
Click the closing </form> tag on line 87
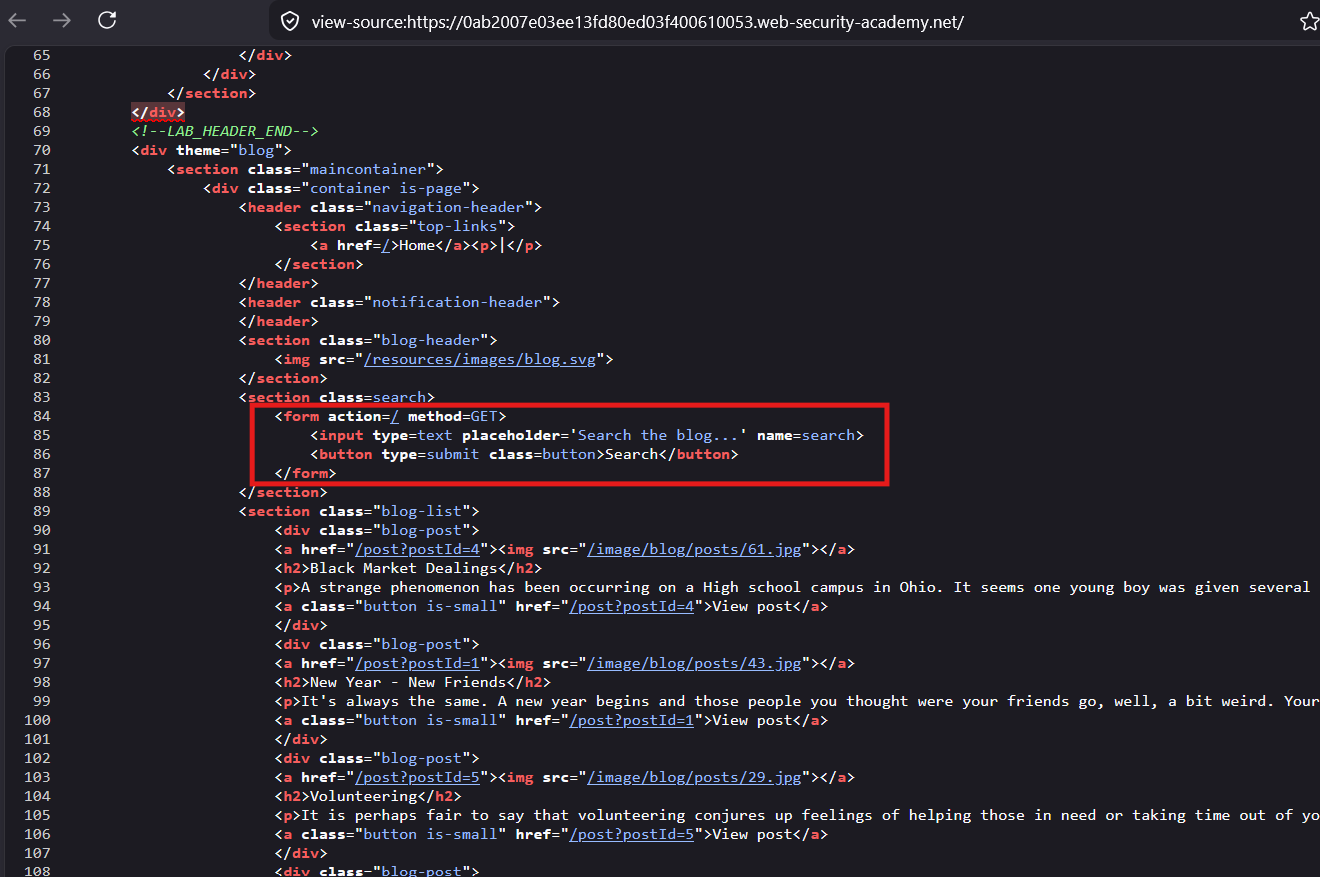click(x=305, y=473)
